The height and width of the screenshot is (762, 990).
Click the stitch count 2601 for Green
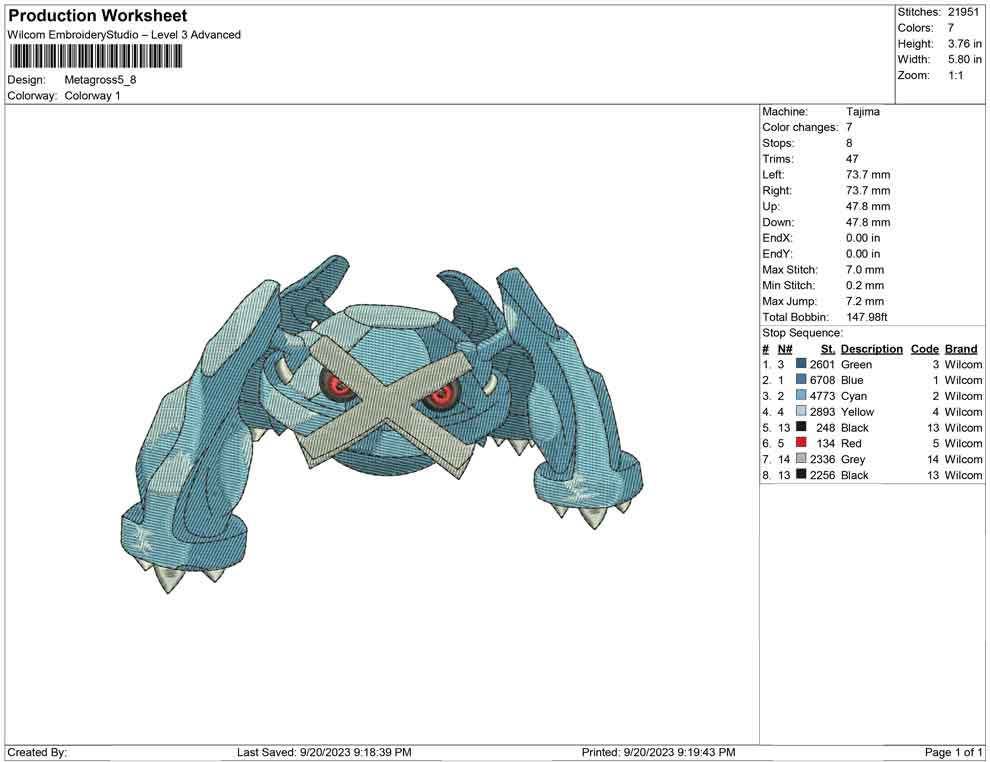823,364
